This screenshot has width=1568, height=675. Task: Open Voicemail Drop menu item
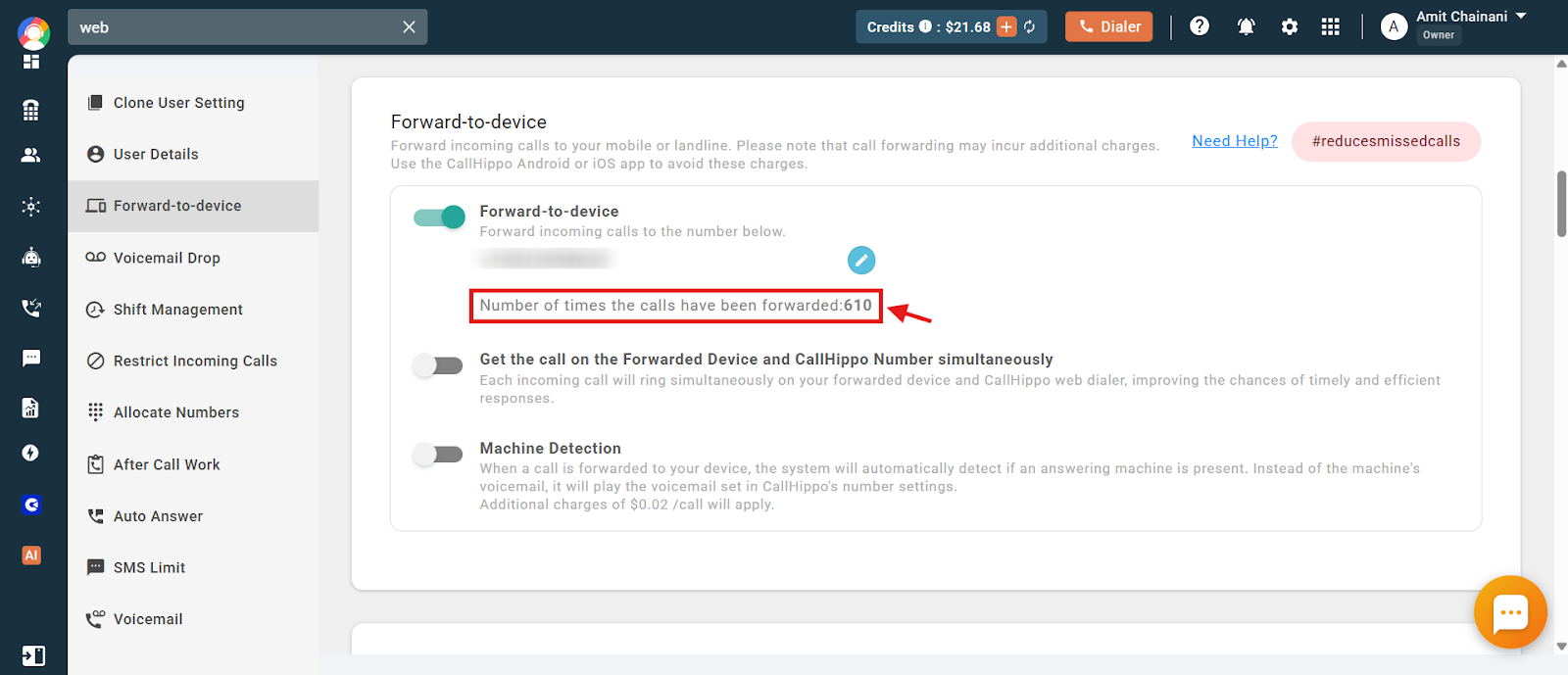(193, 258)
